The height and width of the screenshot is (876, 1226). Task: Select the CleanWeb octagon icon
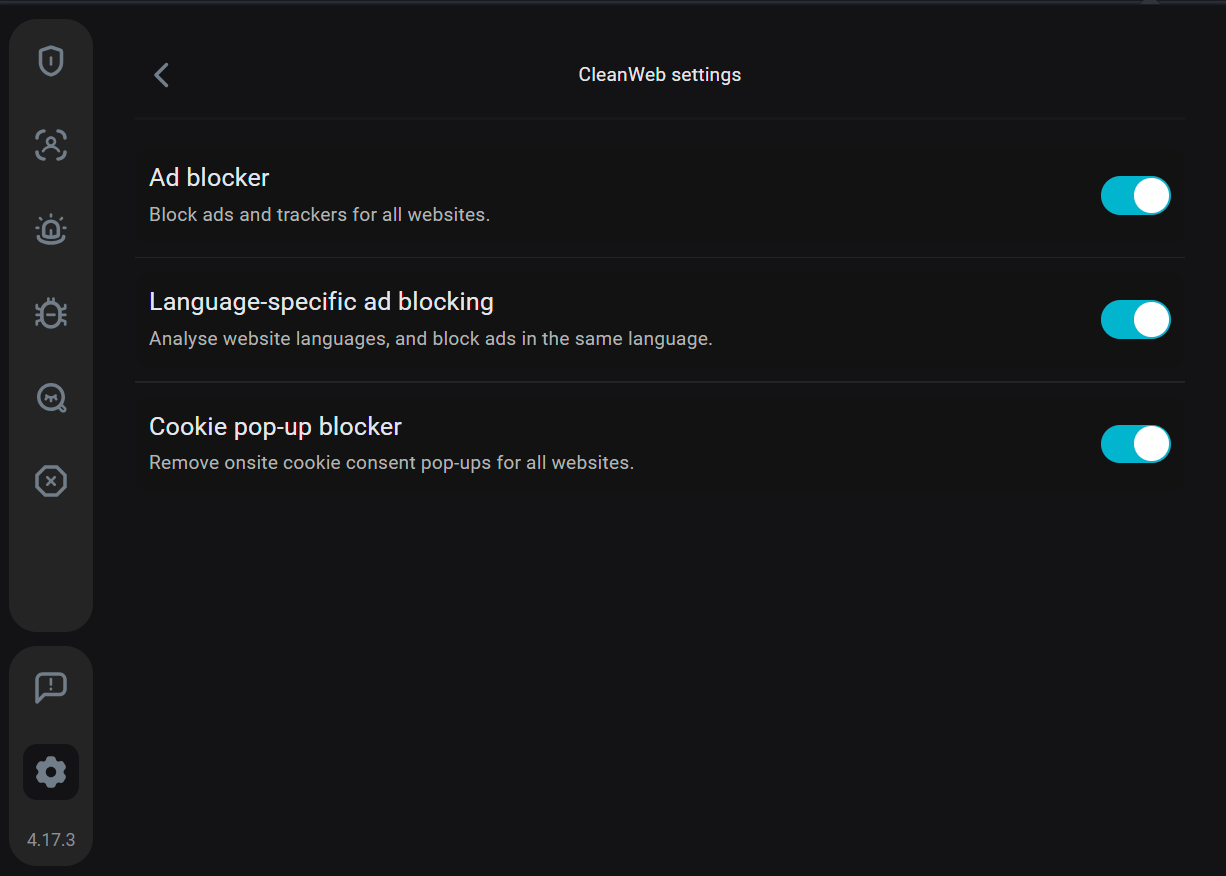51,482
